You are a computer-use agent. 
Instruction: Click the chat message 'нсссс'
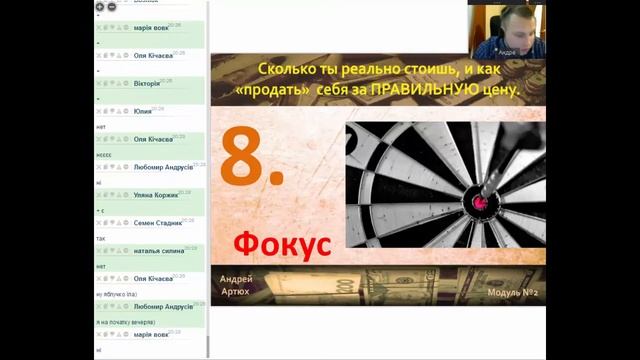[104, 155]
